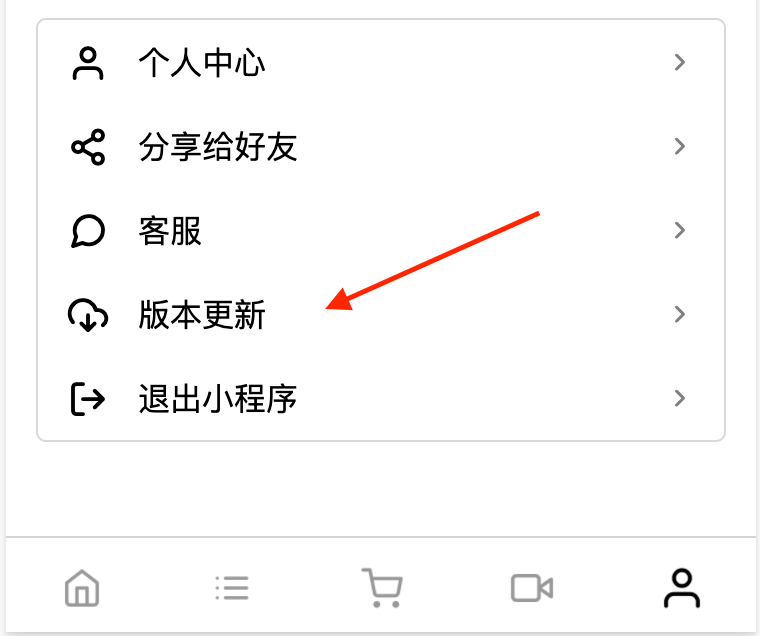Screen dimensions: 760x636
Task: Tap the 退出小程序 text label
Action: pyautogui.click(x=218, y=398)
